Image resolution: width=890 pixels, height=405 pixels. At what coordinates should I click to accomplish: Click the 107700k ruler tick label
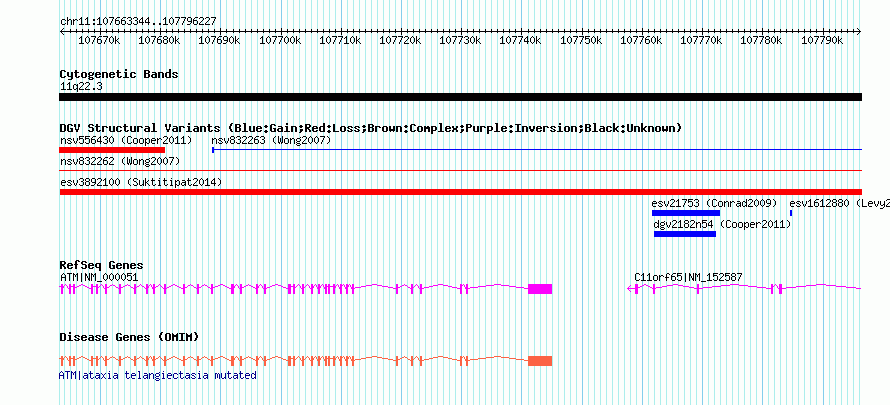click(x=280, y=40)
